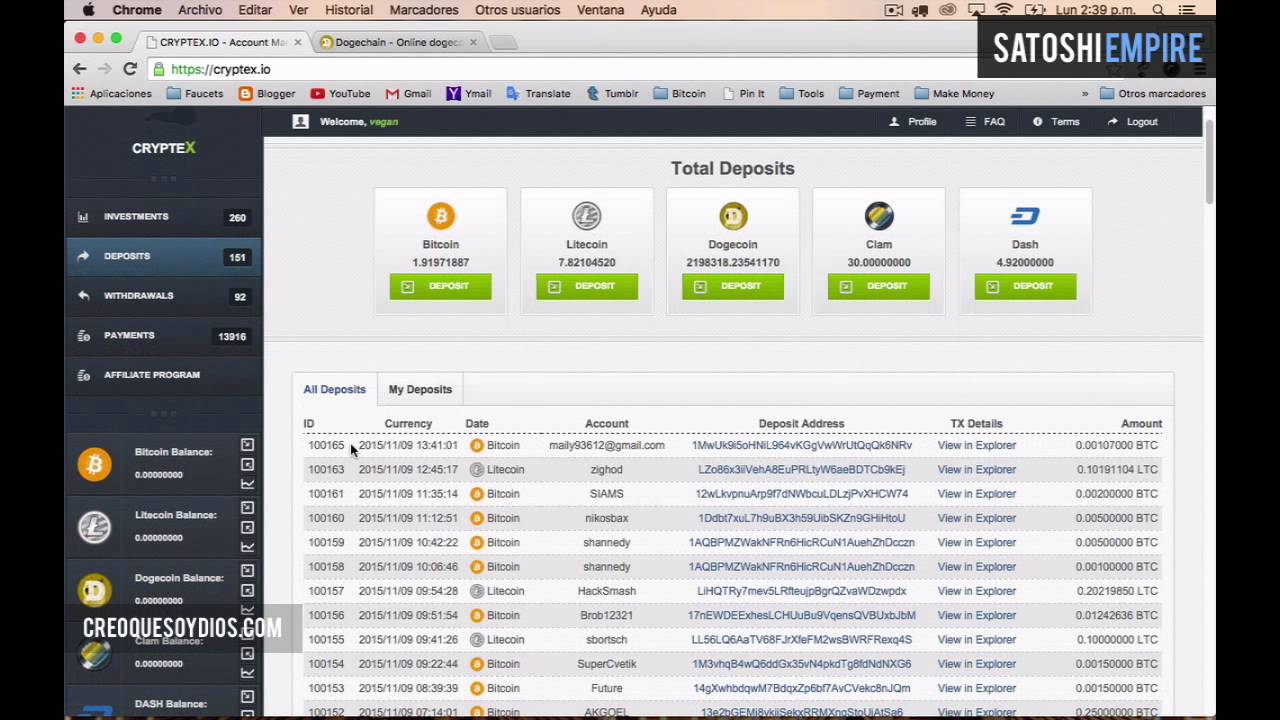Open deposit address of zighod row
This screenshot has height=720, width=1280.
coord(802,469)
